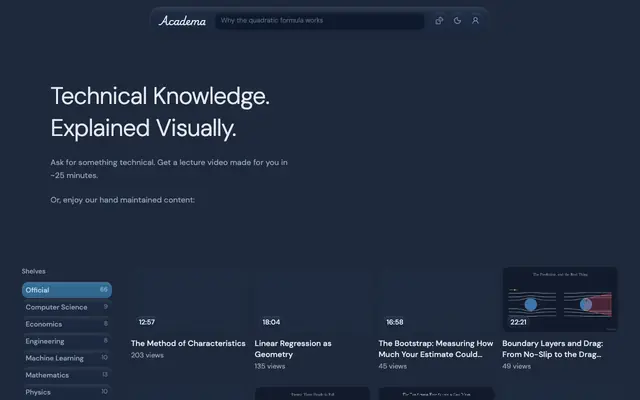The width and height of the screenshot is (640, 400).
Task: Click the '45 views' text
Action: pyautogui.click(x=393, y=367)
